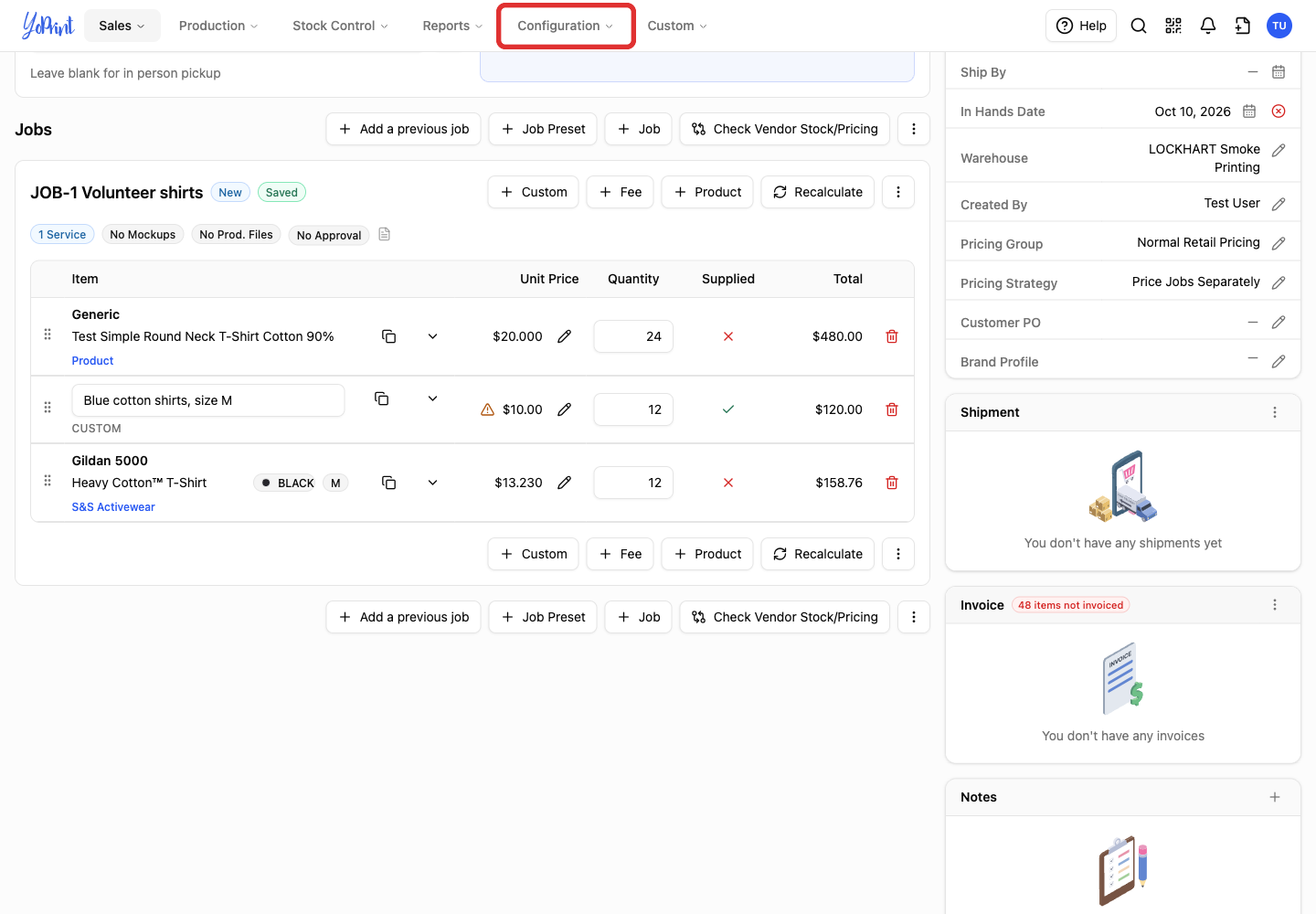The image size is (1316, 914).
Task: Expand the Generic T-Shirt item details
Action: pyautogui.click(x=433, y=336)
